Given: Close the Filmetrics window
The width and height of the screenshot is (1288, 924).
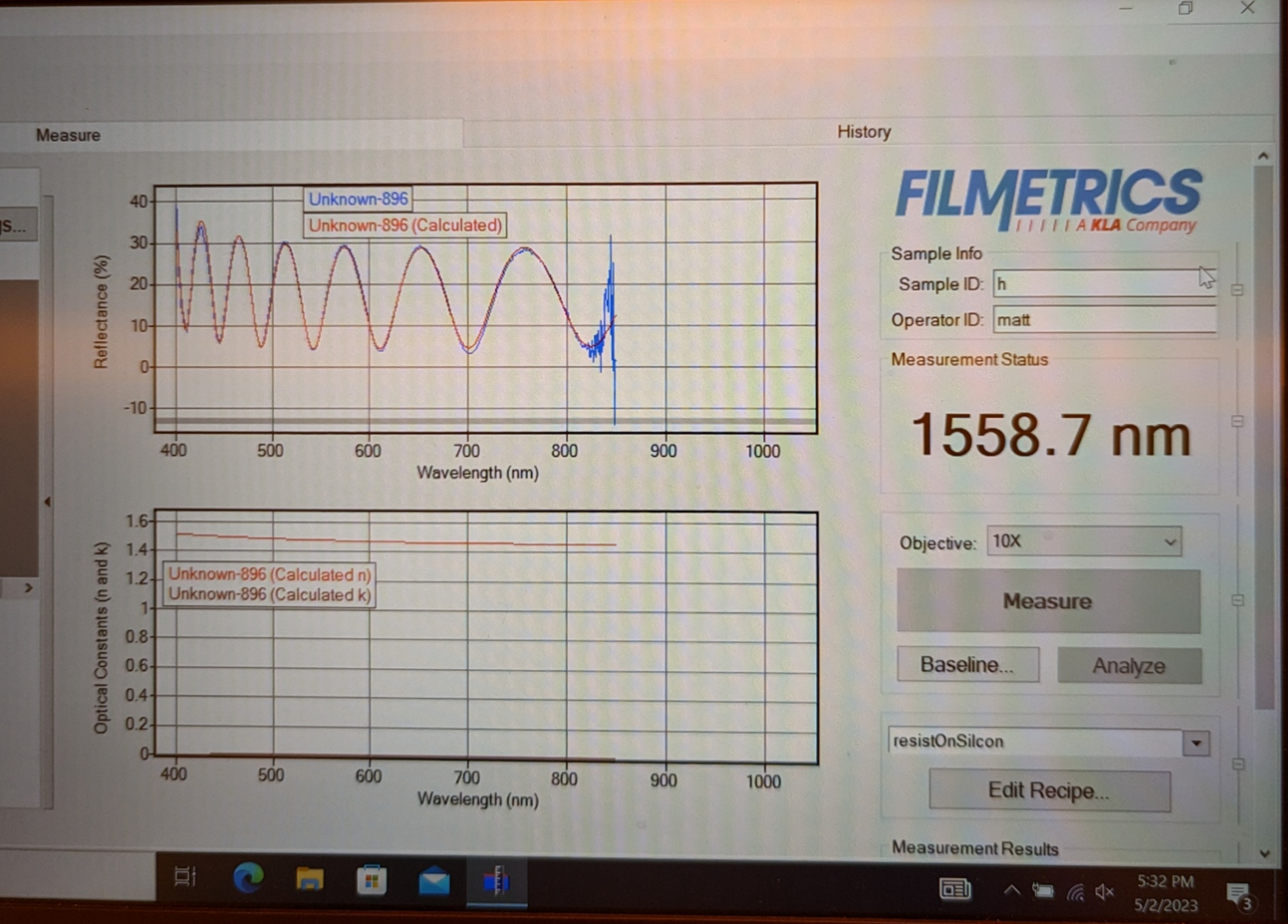Looking at the screenshot, I should (x=1247, y=8).
